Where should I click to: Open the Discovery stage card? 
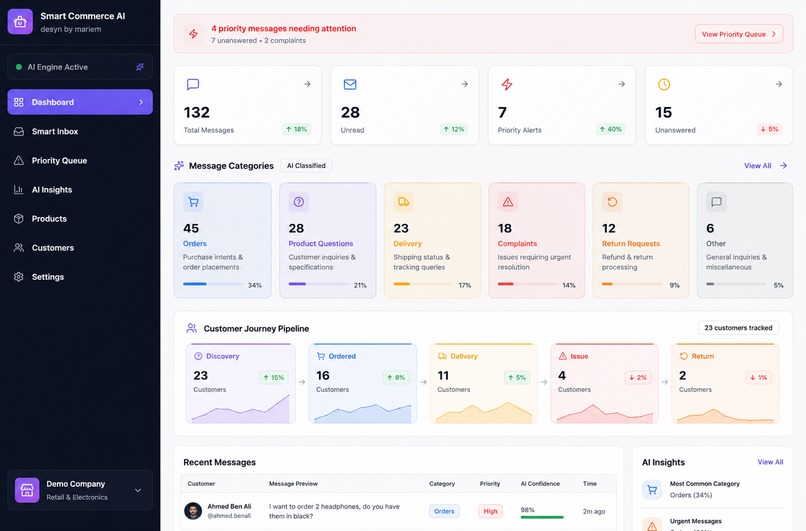(x=241, y=383)
